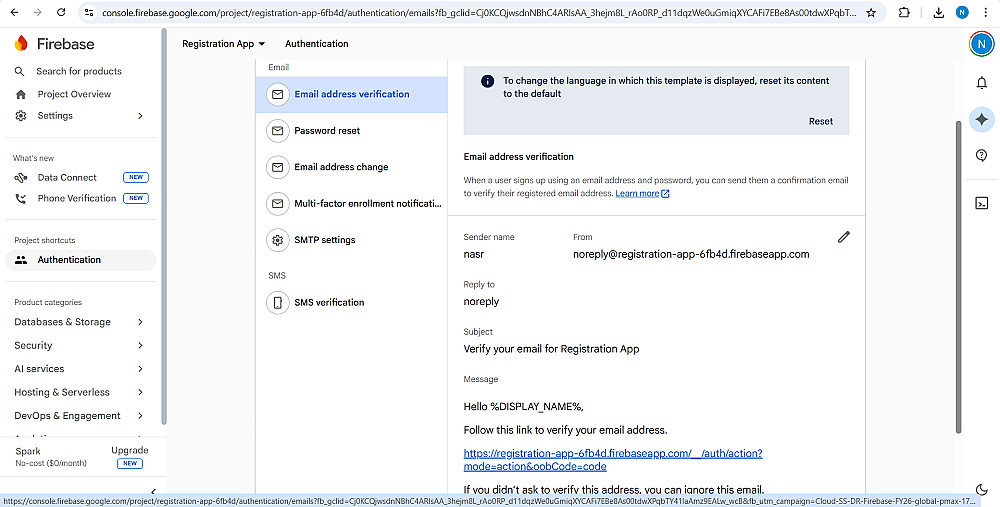The width and height of the screenshot is (1000, 507).
Task: Select Multi-factor enrollment notification template
Action: coord(351,203)
